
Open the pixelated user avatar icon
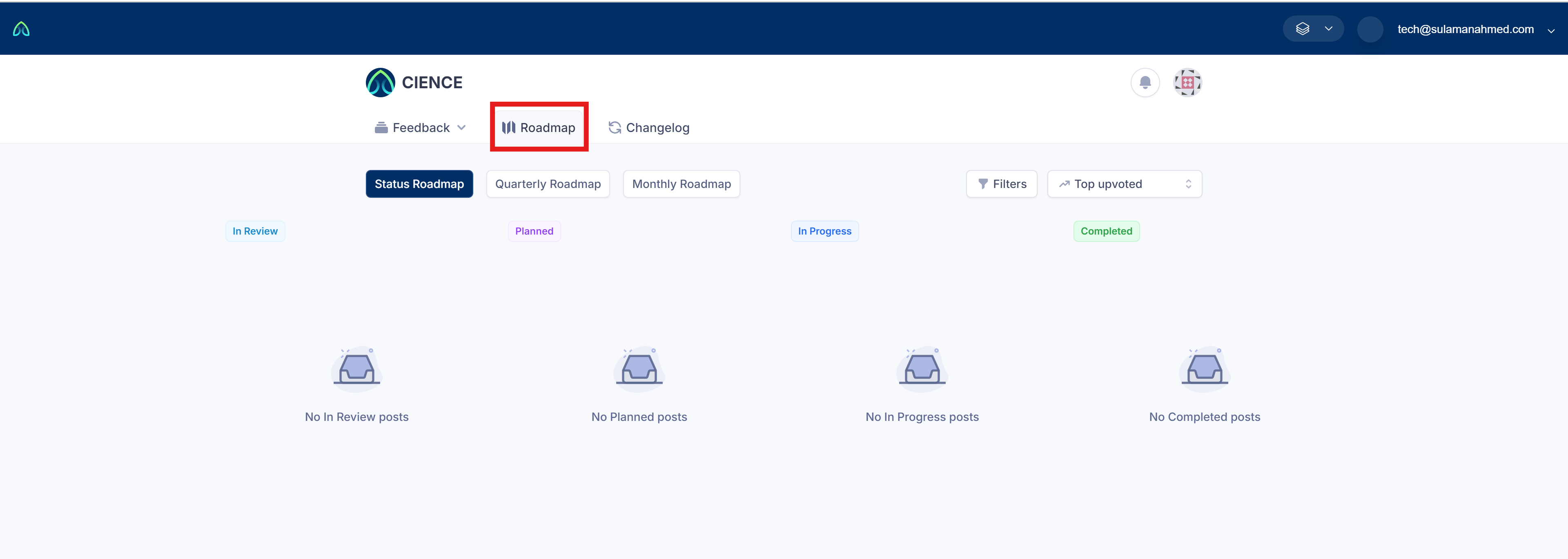[x=1187, y=82]
